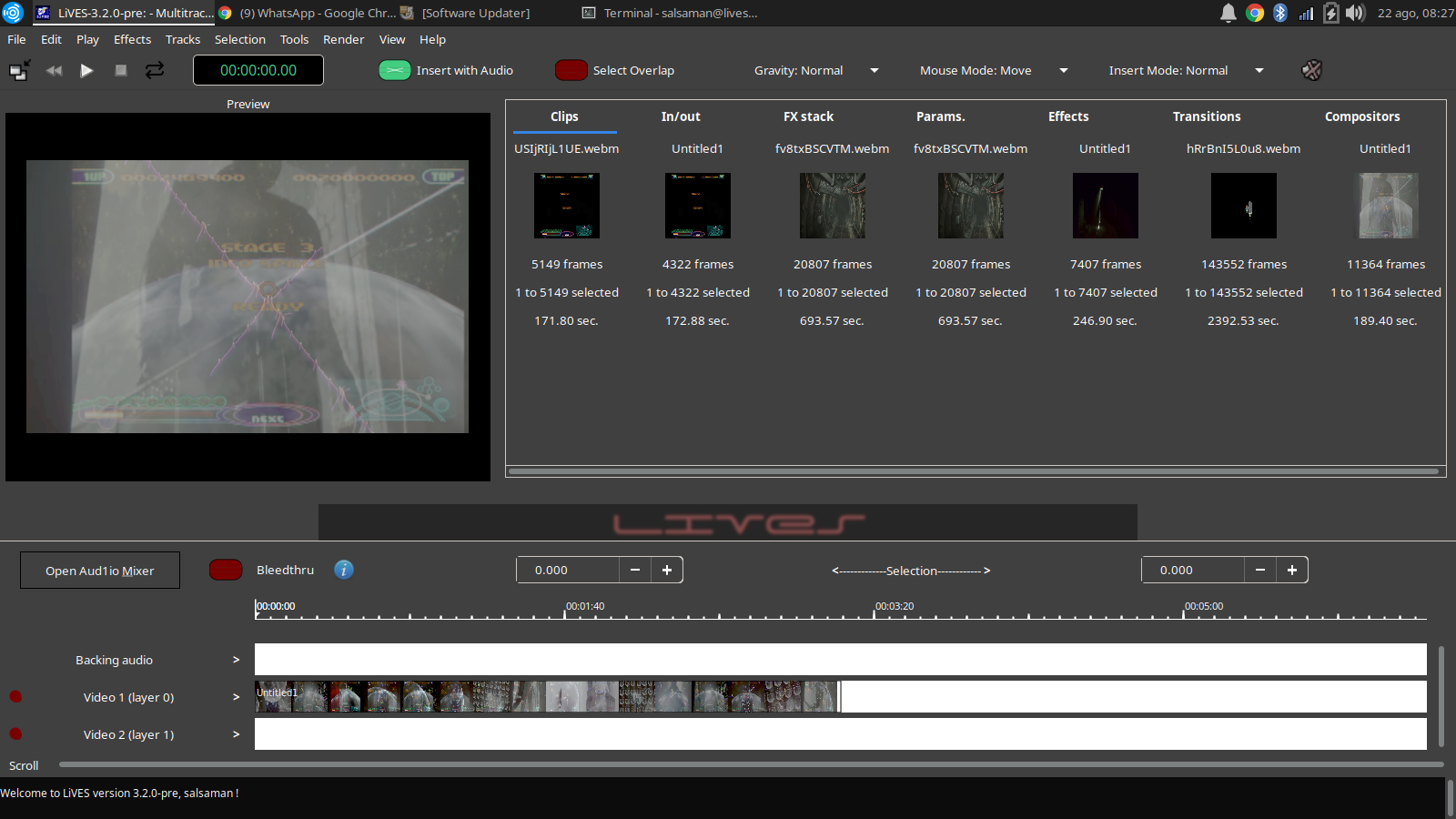Switch to the Clips tab

[x=564, y=116]
